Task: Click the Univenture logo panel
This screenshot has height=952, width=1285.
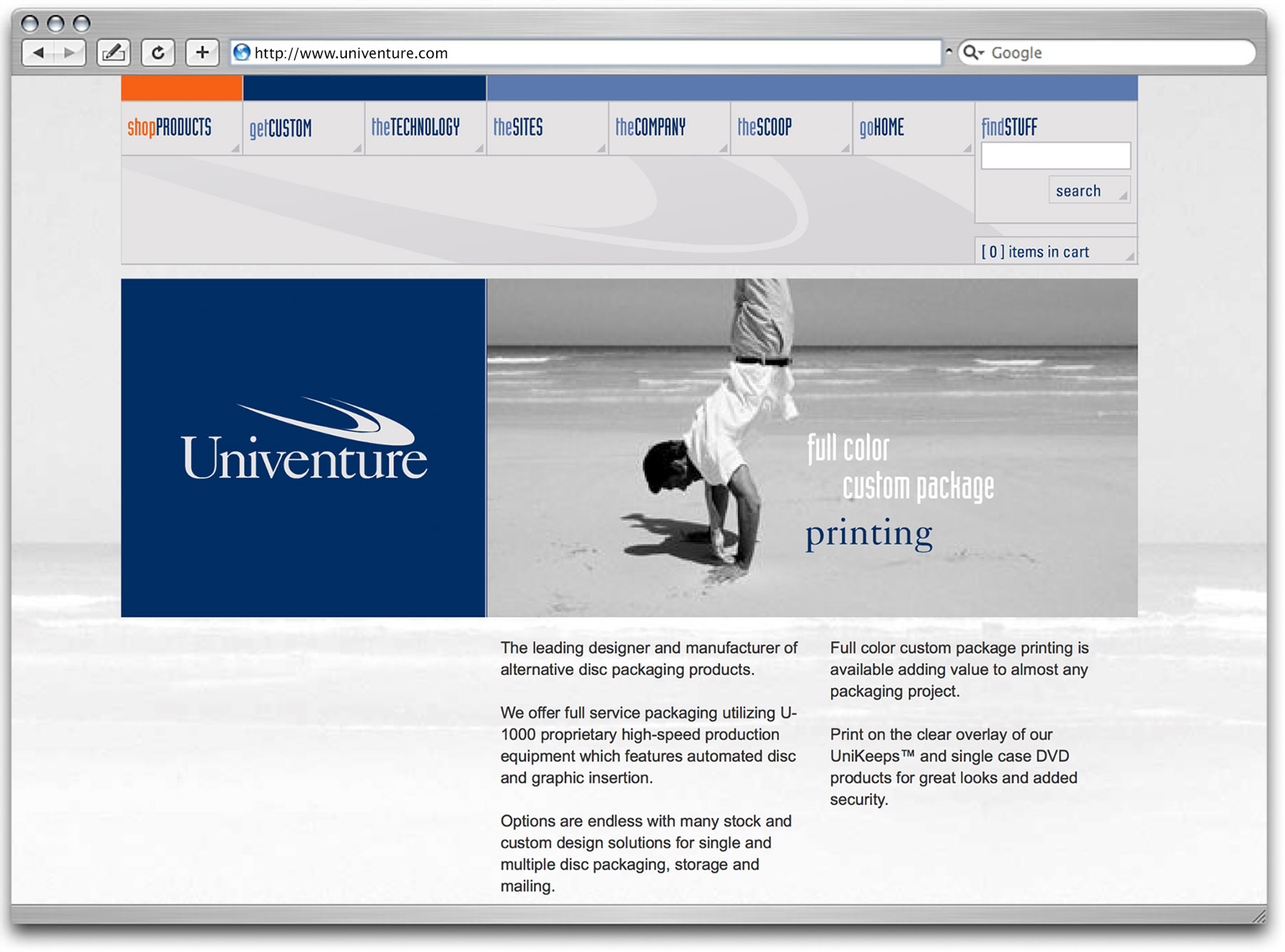Action: tap(303, 447)
